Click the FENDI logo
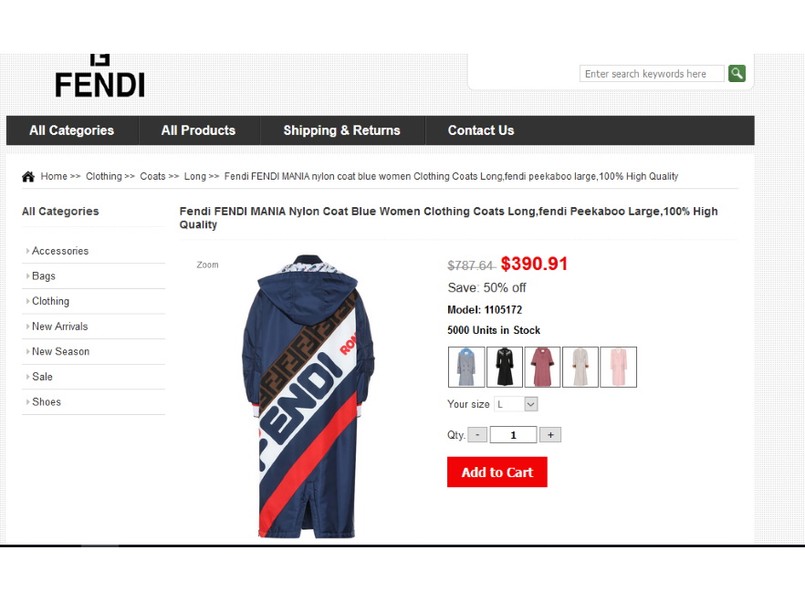 [x=100, y=76]
